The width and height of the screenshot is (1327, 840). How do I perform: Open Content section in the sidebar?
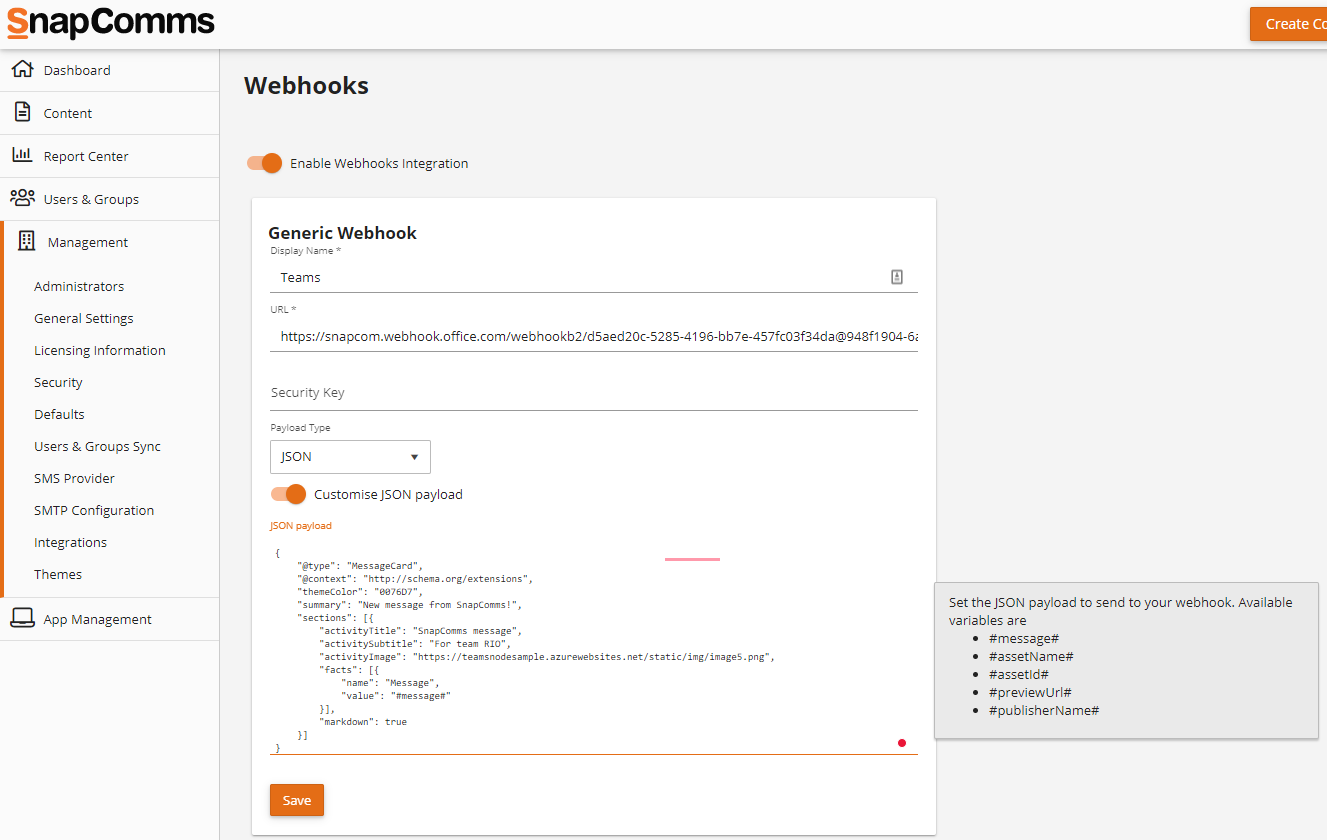point(109,113)
